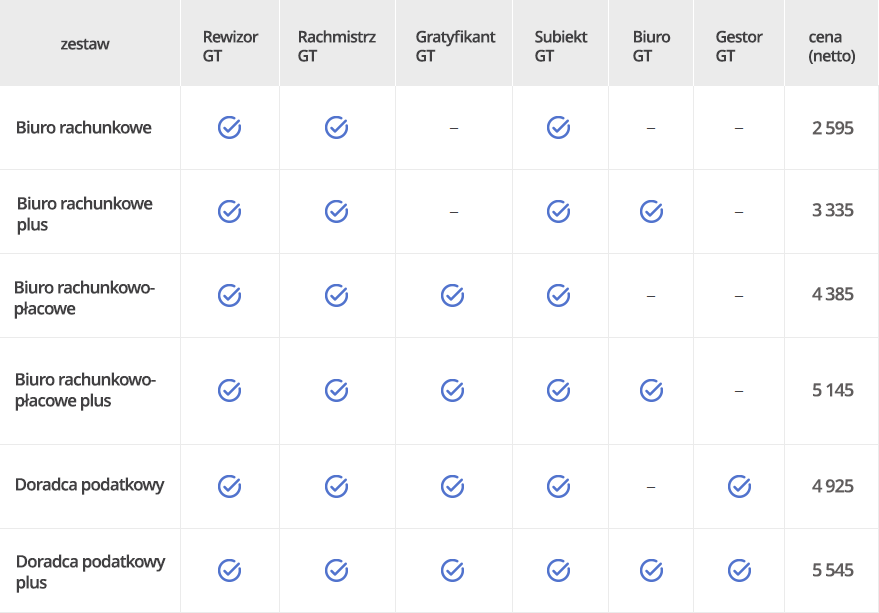Click Biuro GT checkmark for Biuro rachunkowo-płacowe plus

[x=651, y=390]
